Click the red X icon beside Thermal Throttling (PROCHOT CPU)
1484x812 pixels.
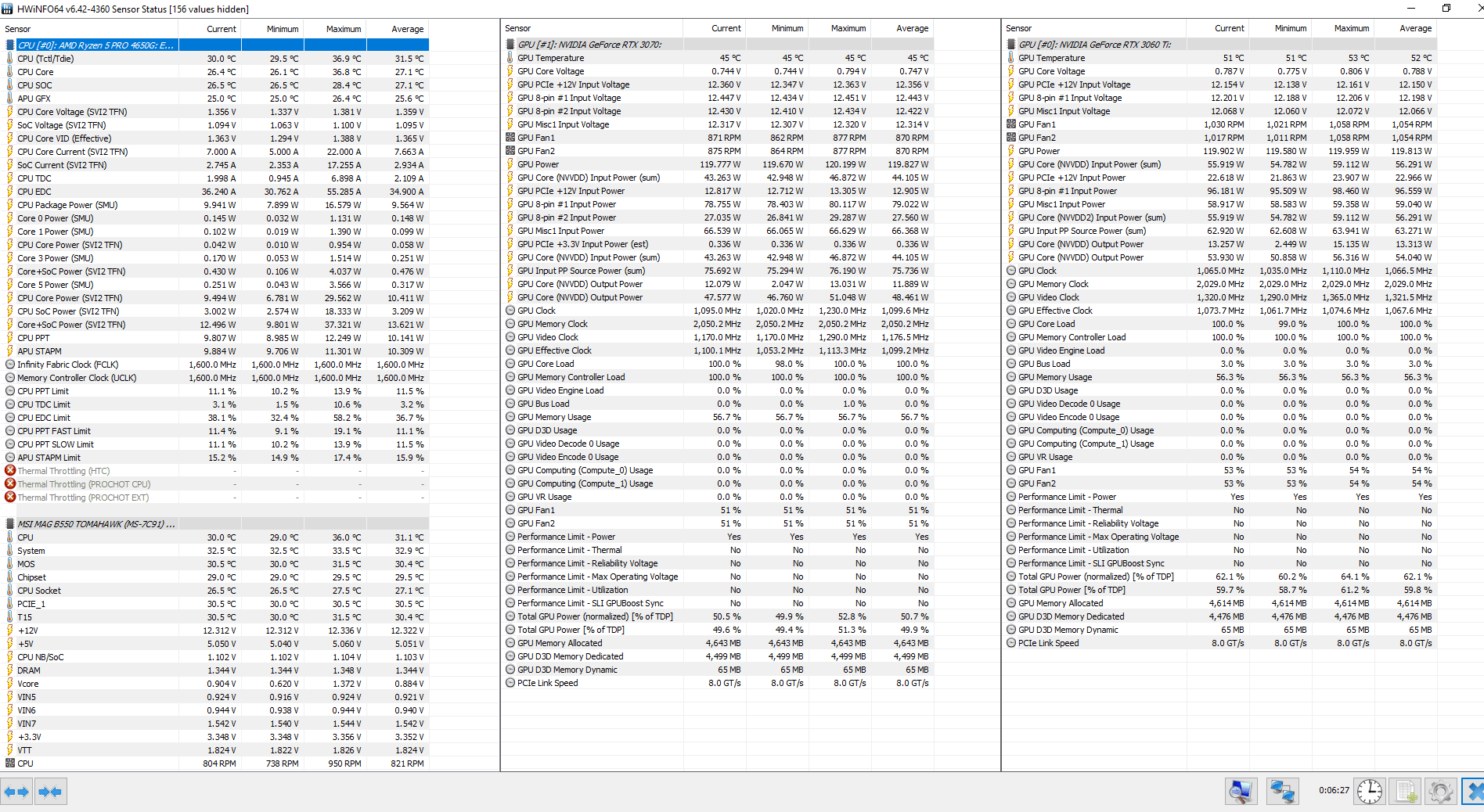click(x=10, y=484)
